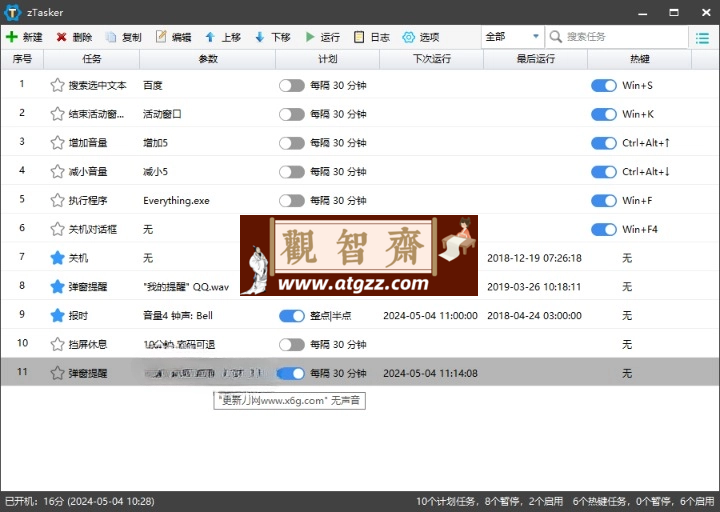Image resolution: width=720 pixels, height=512 pixels.
Task: Enable schedule toggle for 增加音量
Action: coord(292,143)
